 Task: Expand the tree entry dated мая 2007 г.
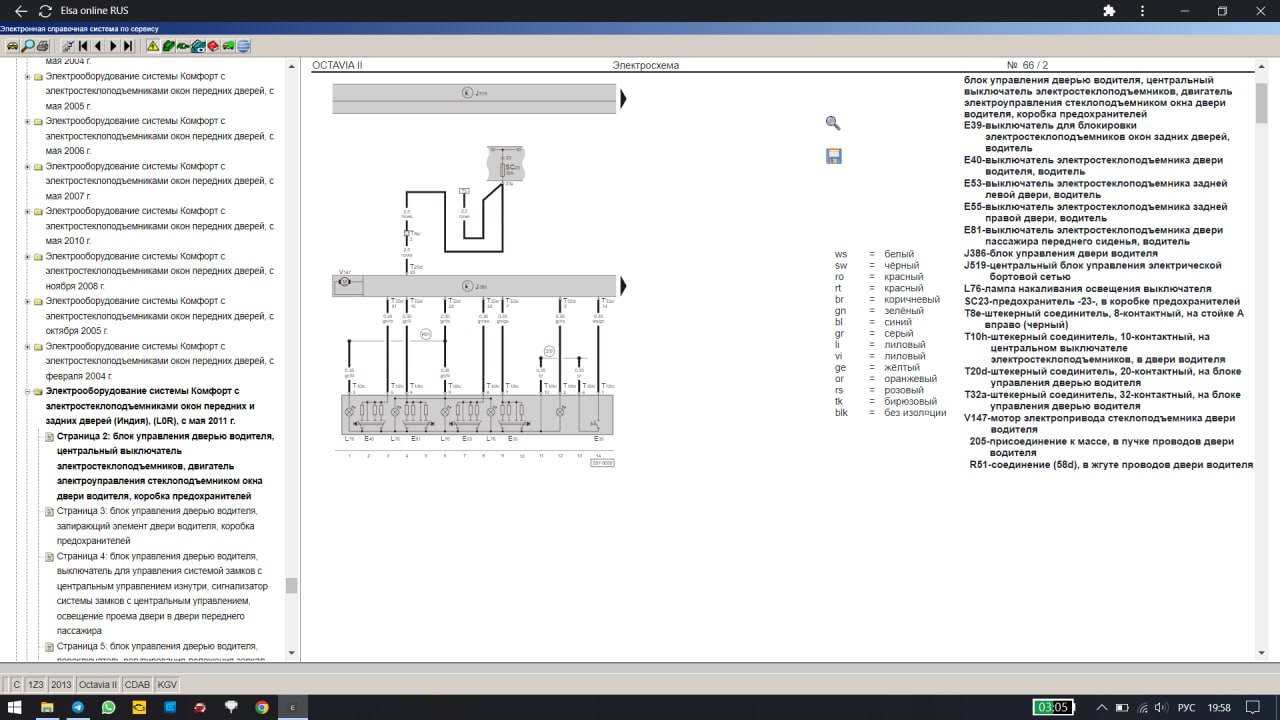tap(27, 166)
